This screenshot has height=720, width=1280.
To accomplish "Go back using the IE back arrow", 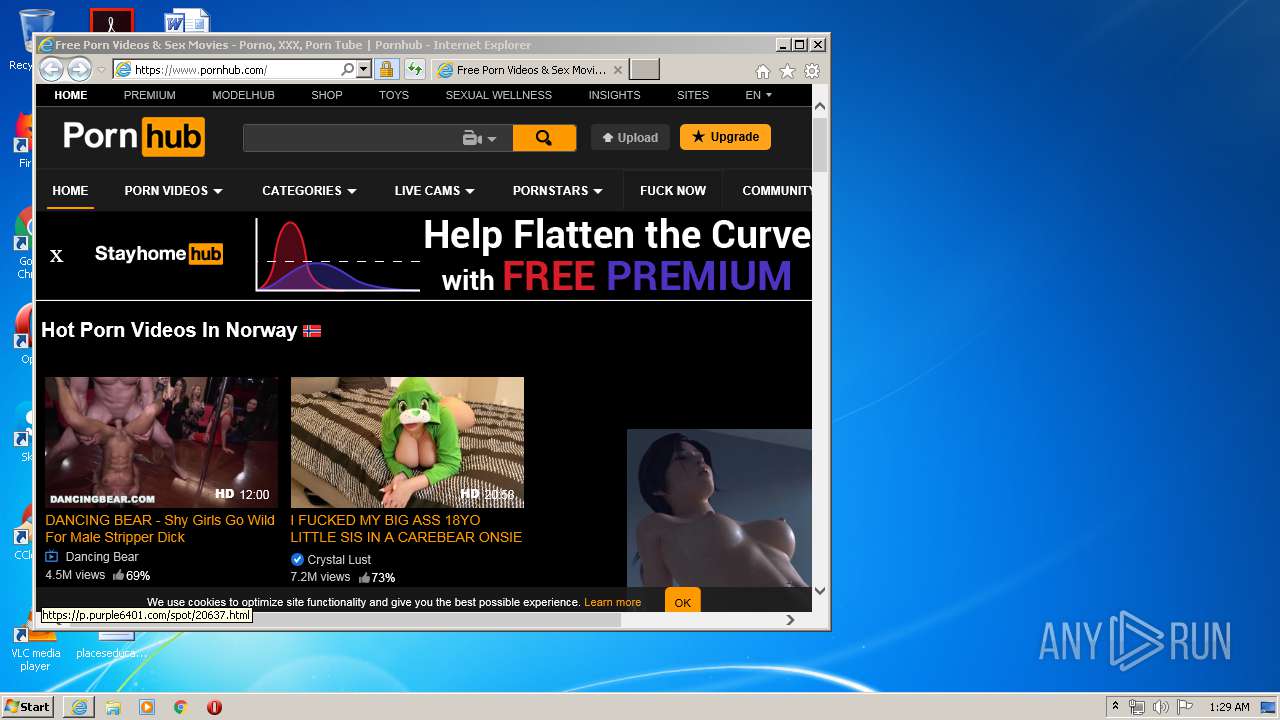I will click(x=51, y=69).
